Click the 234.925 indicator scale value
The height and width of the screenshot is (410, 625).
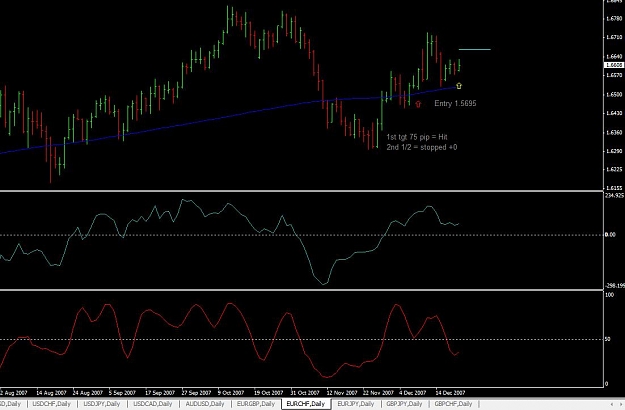tap(614, 196)
